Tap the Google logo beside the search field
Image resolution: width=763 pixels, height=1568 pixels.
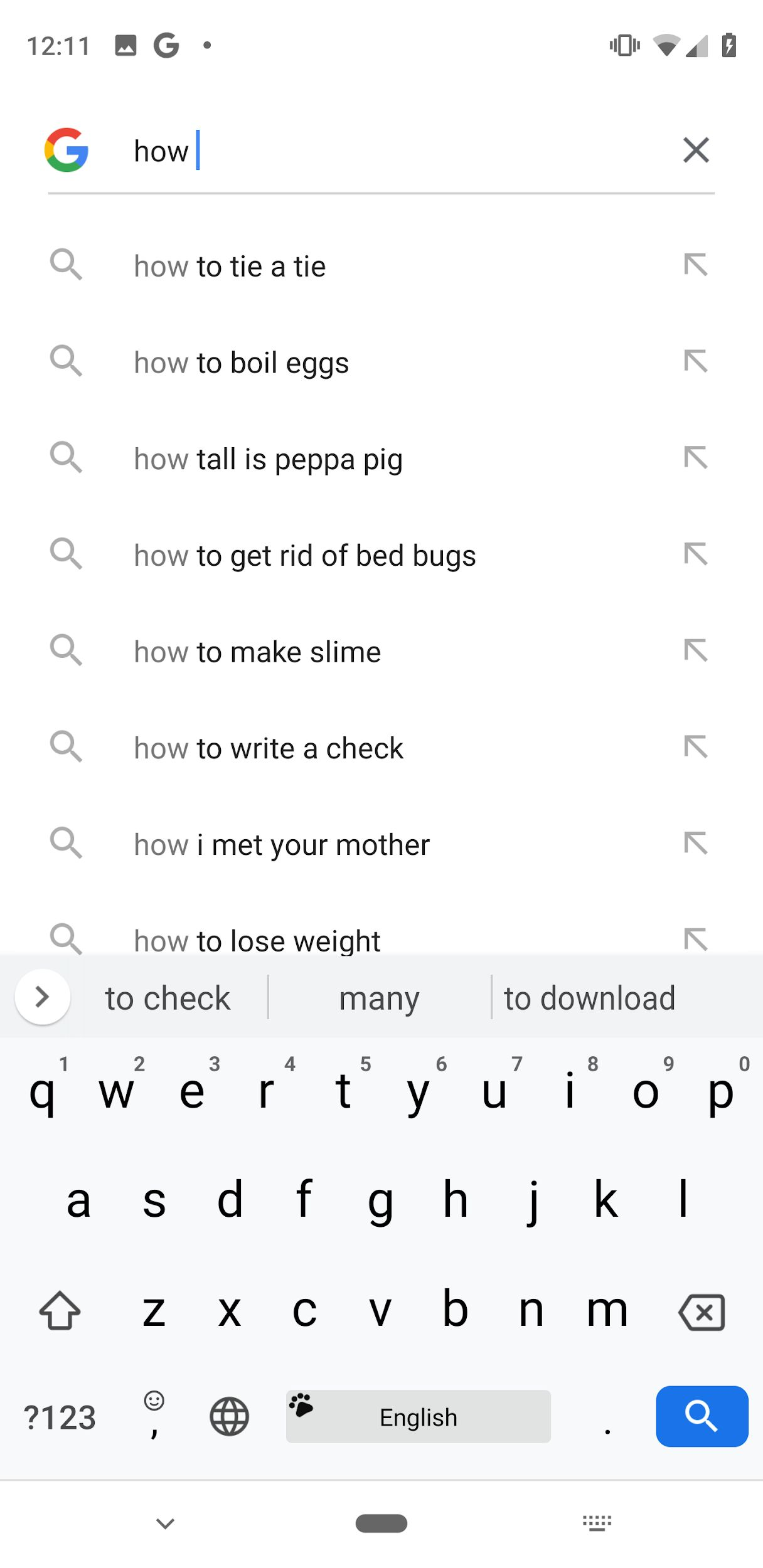coord(67,151)
